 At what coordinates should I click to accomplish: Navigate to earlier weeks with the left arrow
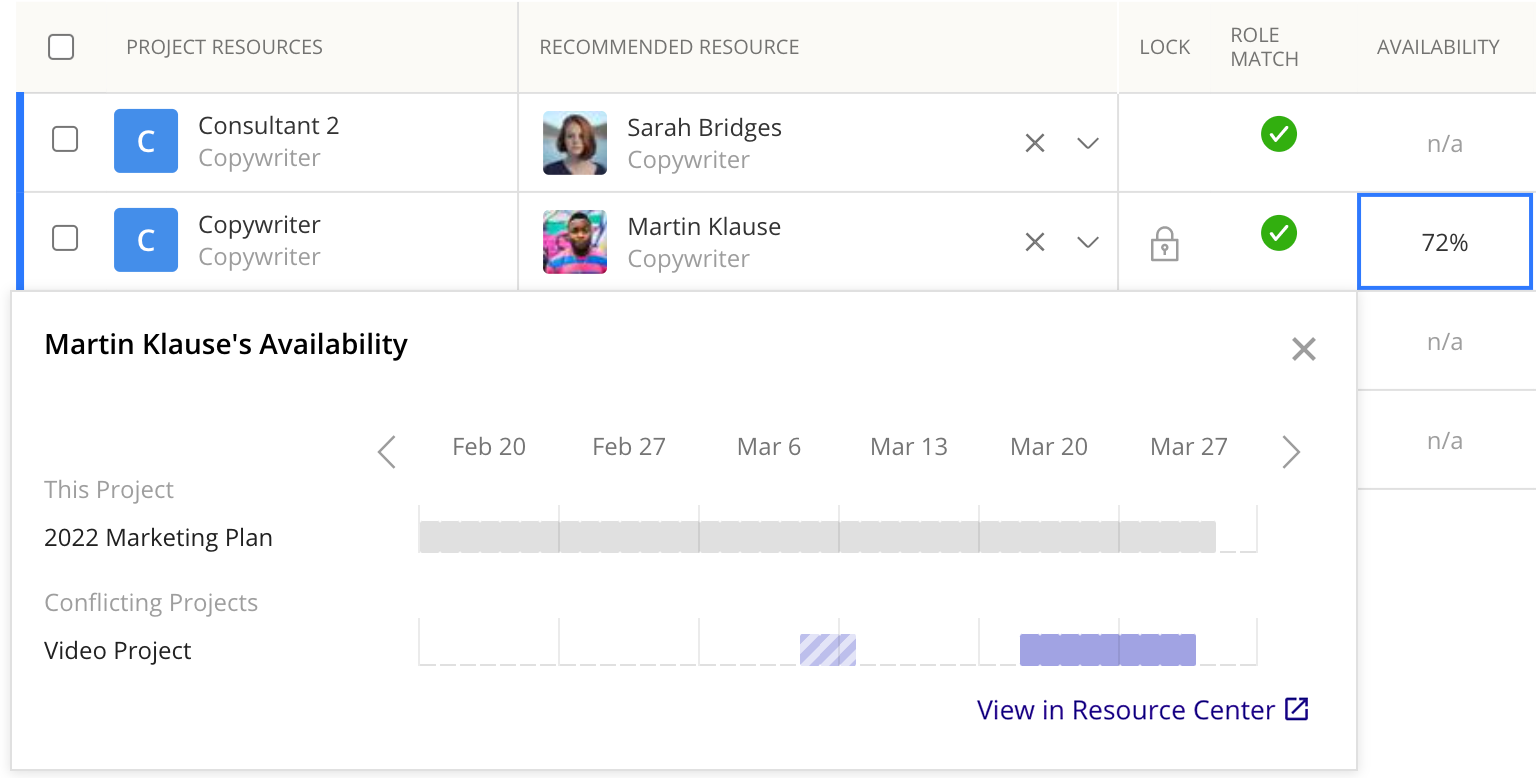pos(386,451)
